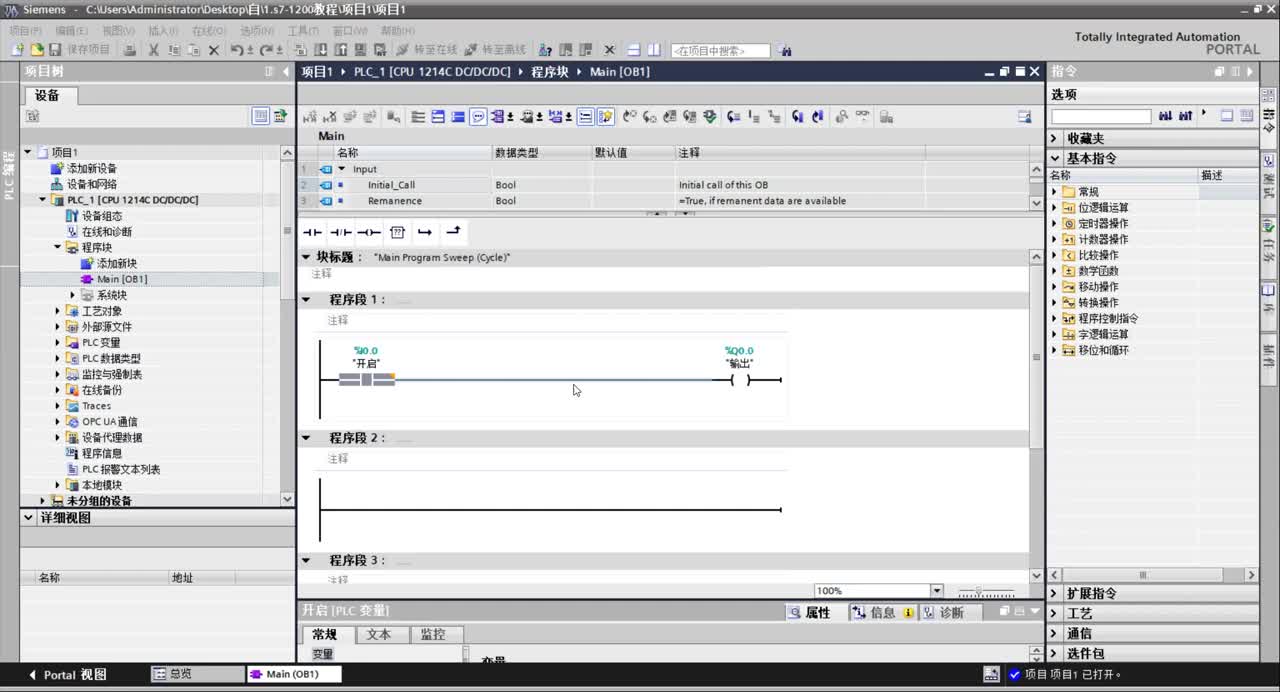Click the split editor vertically icon
The height and width of the screenshot is (692, 1280).
point(654,50)
